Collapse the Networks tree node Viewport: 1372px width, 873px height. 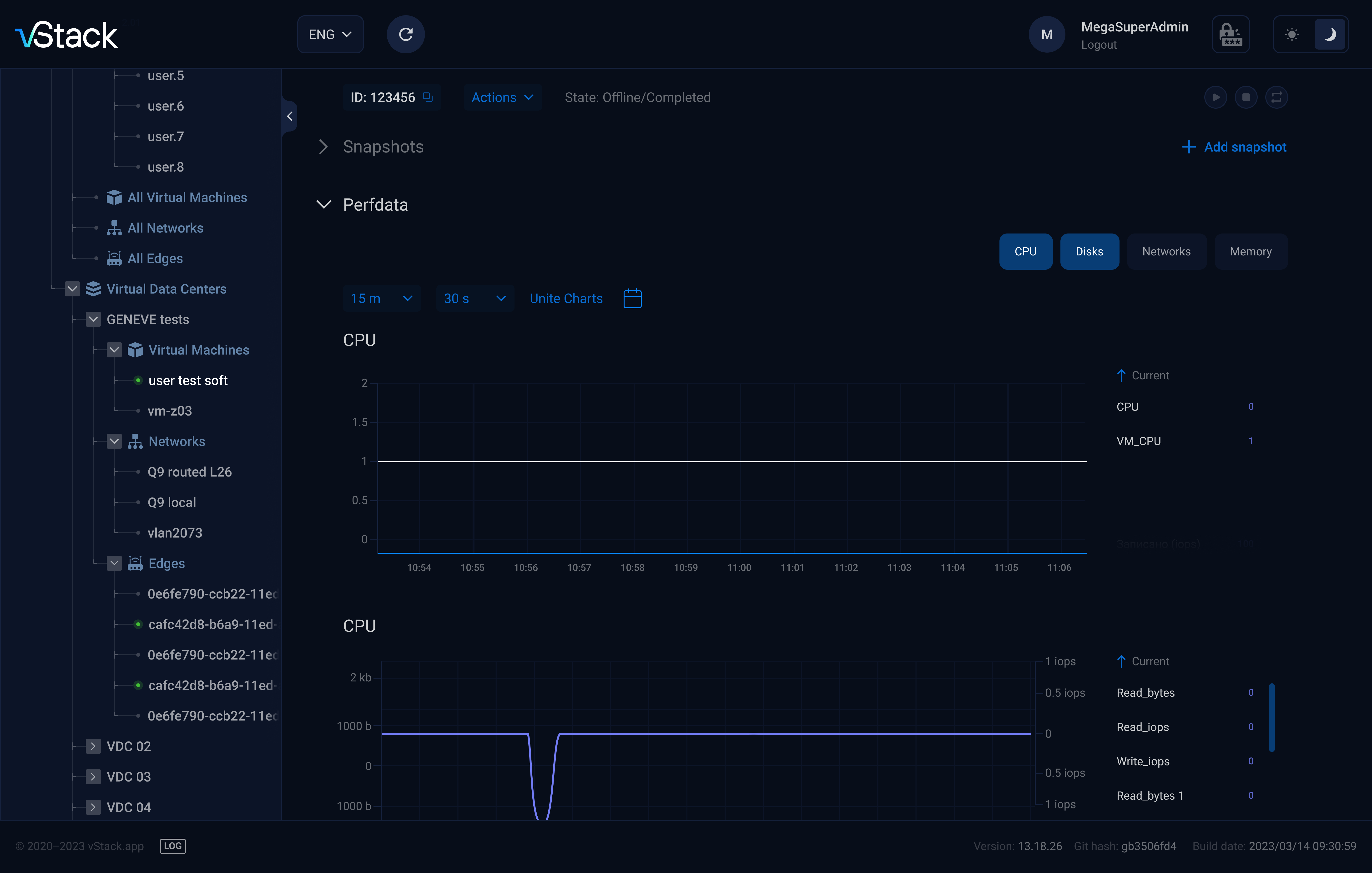115,441
